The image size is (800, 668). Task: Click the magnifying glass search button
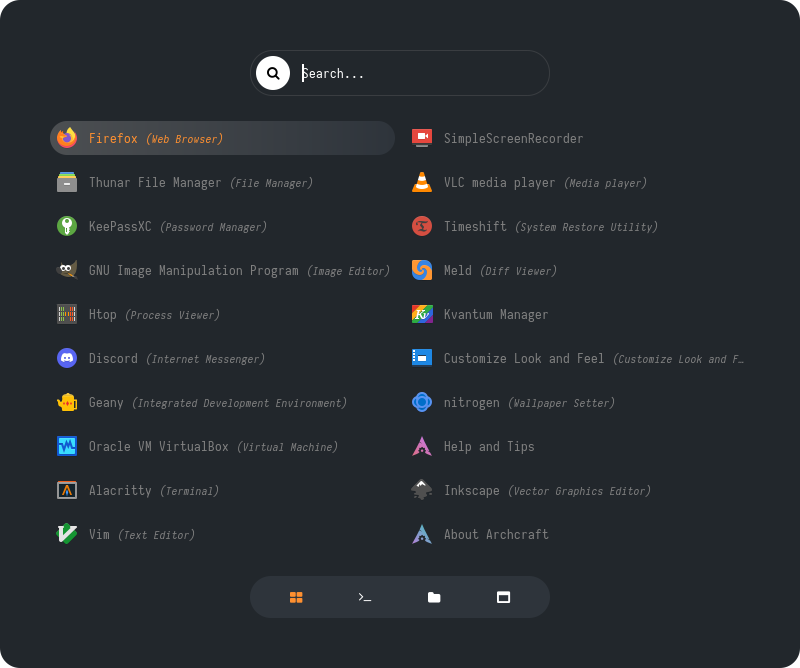[273, 73]
